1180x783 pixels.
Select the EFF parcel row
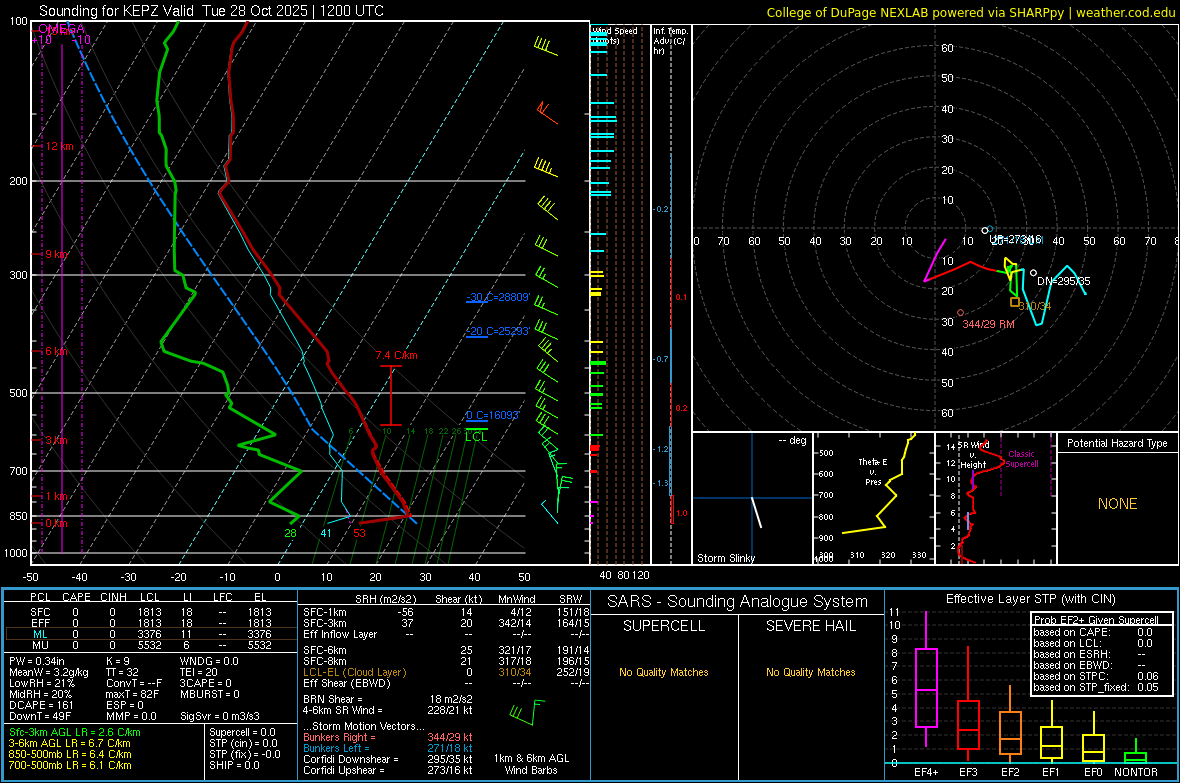pyautogui.click(x=151, y=623)
